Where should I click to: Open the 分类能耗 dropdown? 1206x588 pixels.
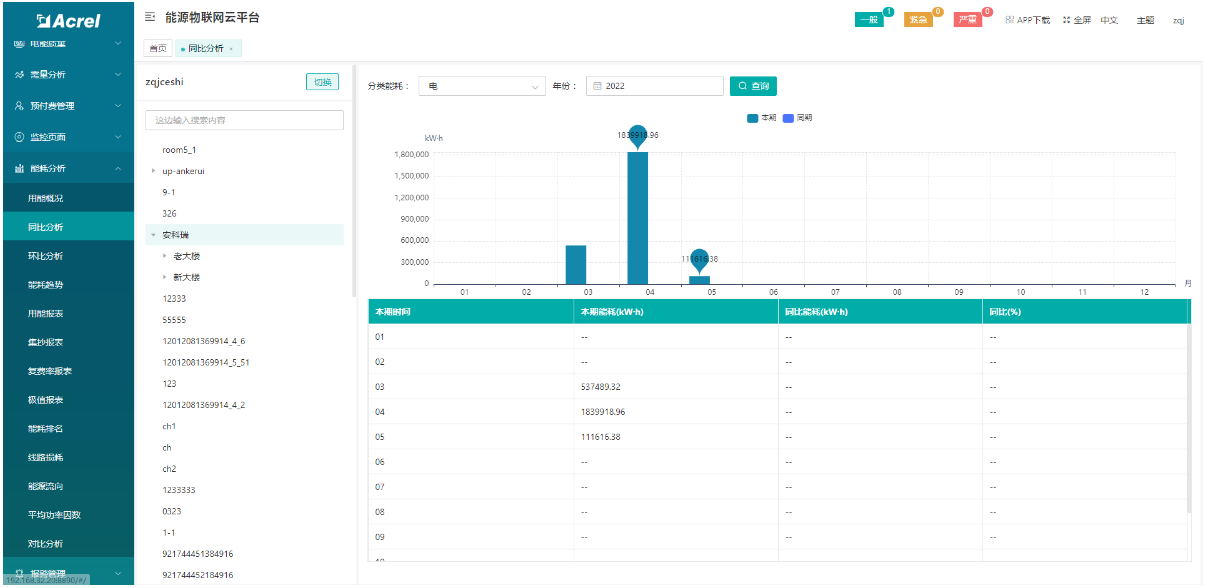click(x=482, y=86)
